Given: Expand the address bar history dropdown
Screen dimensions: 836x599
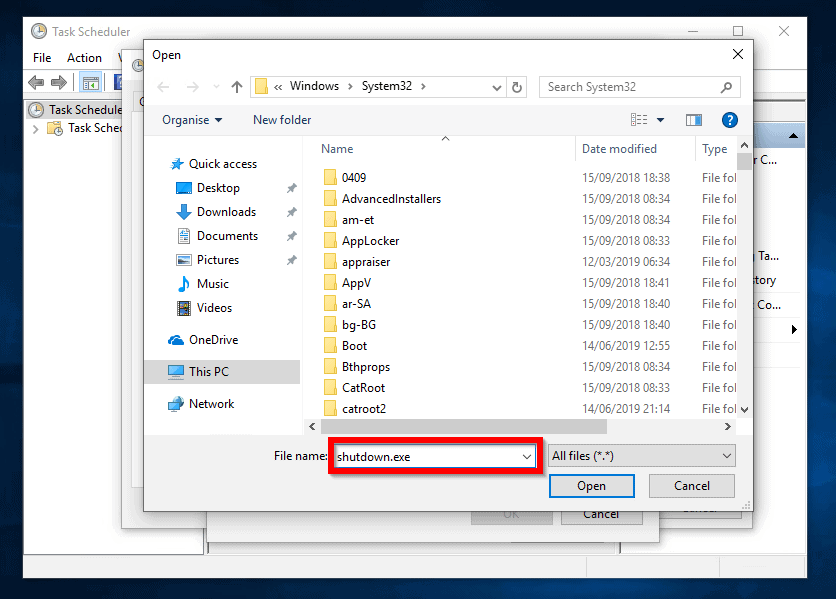Looking at the screenshot, I should [496, 87].
